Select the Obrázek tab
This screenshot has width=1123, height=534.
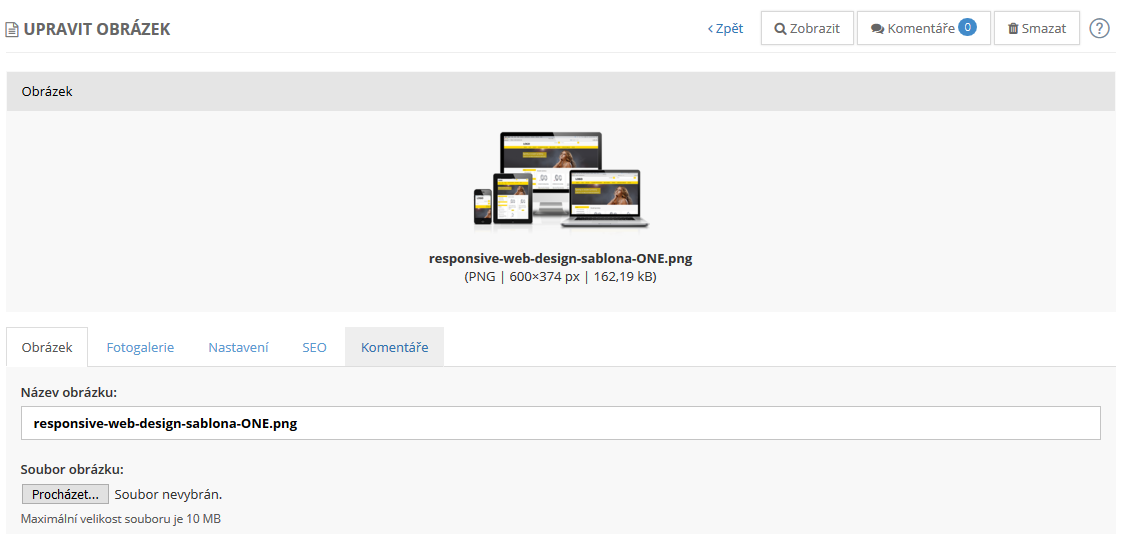47,347
